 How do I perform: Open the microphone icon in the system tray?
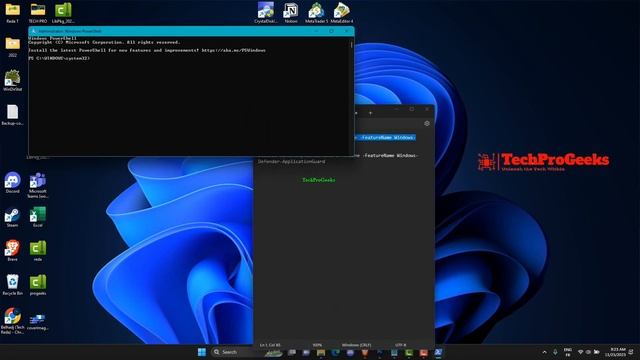coord(555,352)
